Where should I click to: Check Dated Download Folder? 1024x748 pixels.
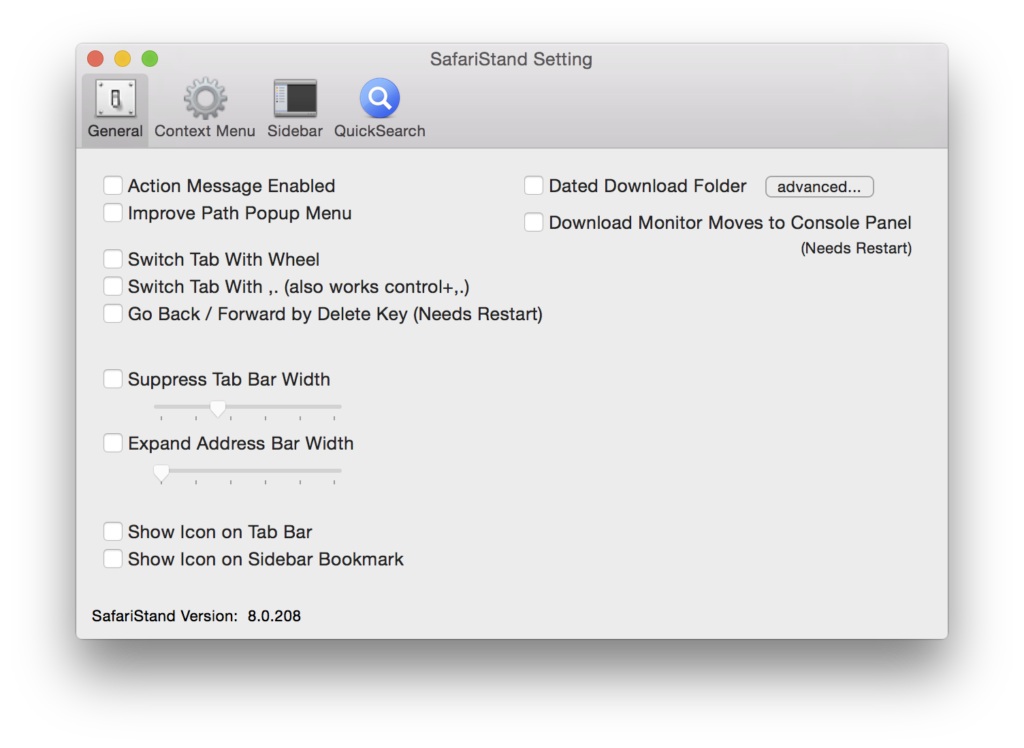point(533,185)
